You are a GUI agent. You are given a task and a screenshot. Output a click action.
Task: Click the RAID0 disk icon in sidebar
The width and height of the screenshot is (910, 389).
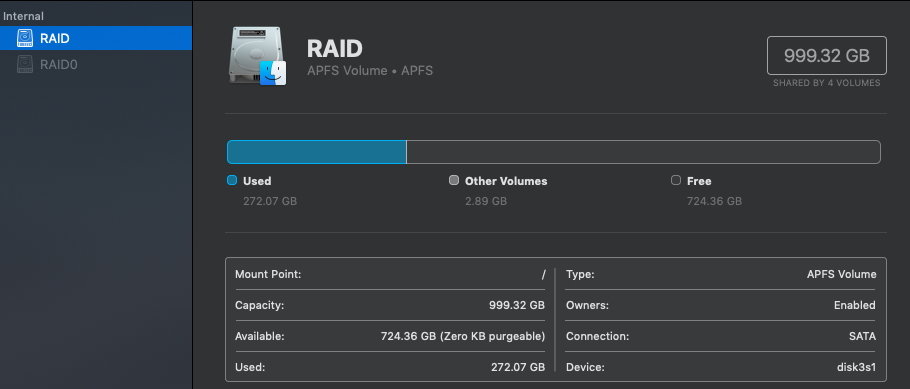[x=25, y=64]
